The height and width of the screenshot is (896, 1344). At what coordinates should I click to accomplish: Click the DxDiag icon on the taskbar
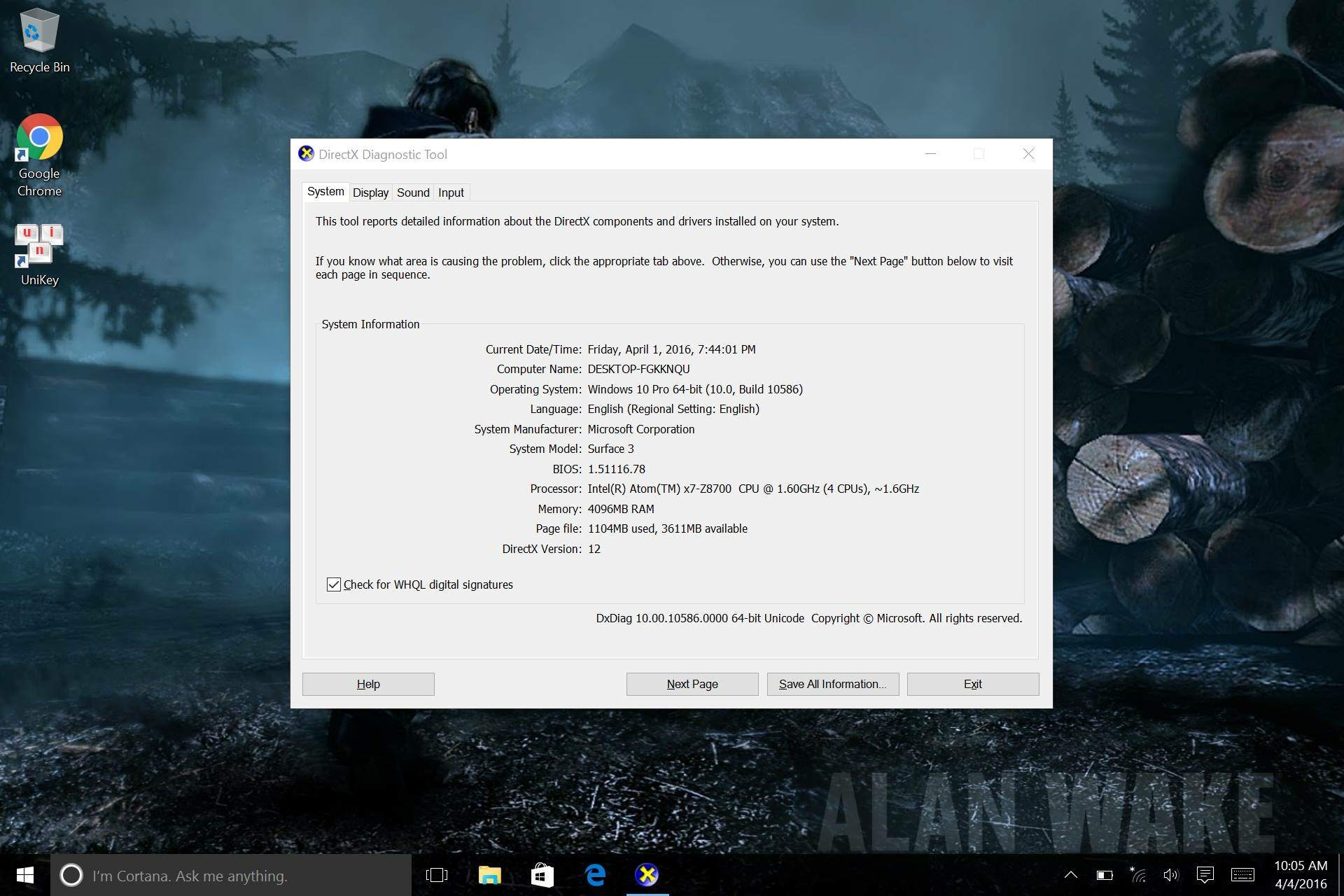[647, 875]
